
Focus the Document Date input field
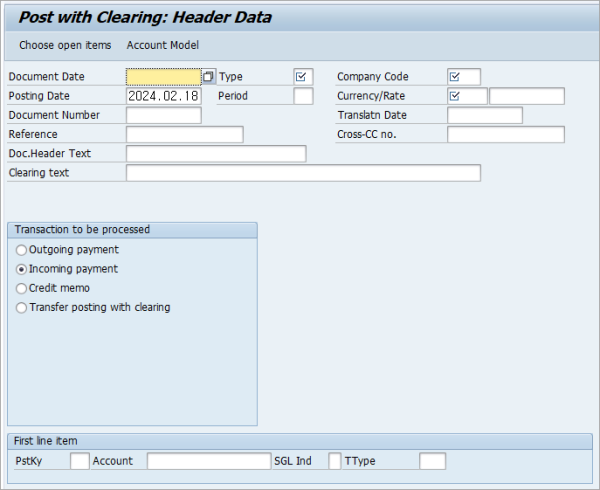click(x=163, y=77)
